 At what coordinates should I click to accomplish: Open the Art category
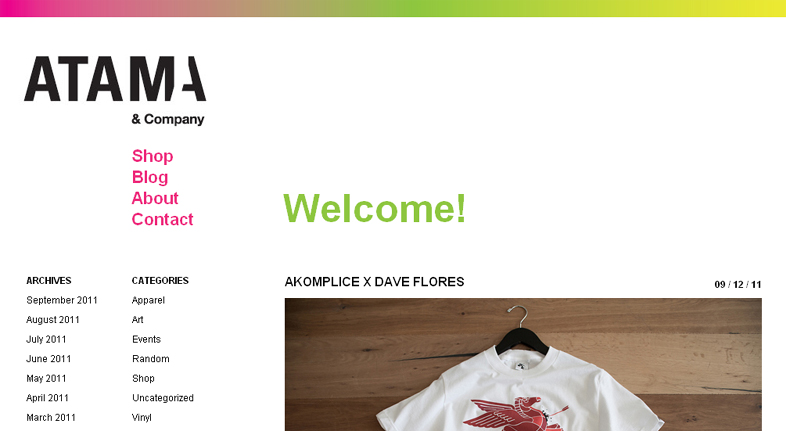[138, 320]
